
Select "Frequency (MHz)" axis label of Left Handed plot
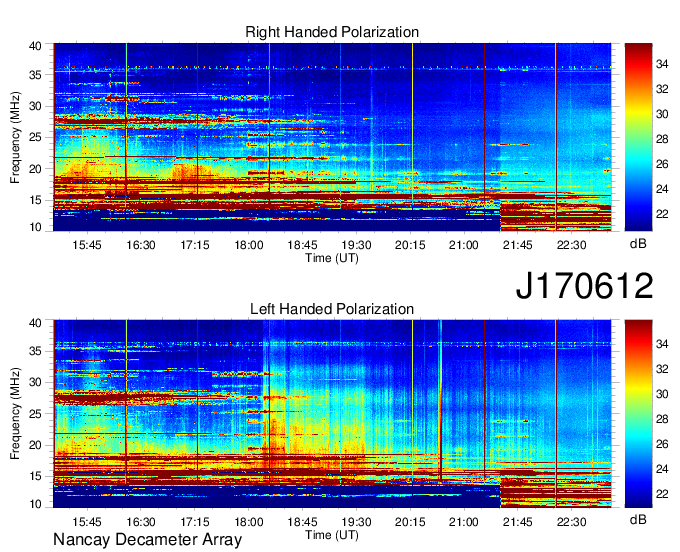click(15, 414)
